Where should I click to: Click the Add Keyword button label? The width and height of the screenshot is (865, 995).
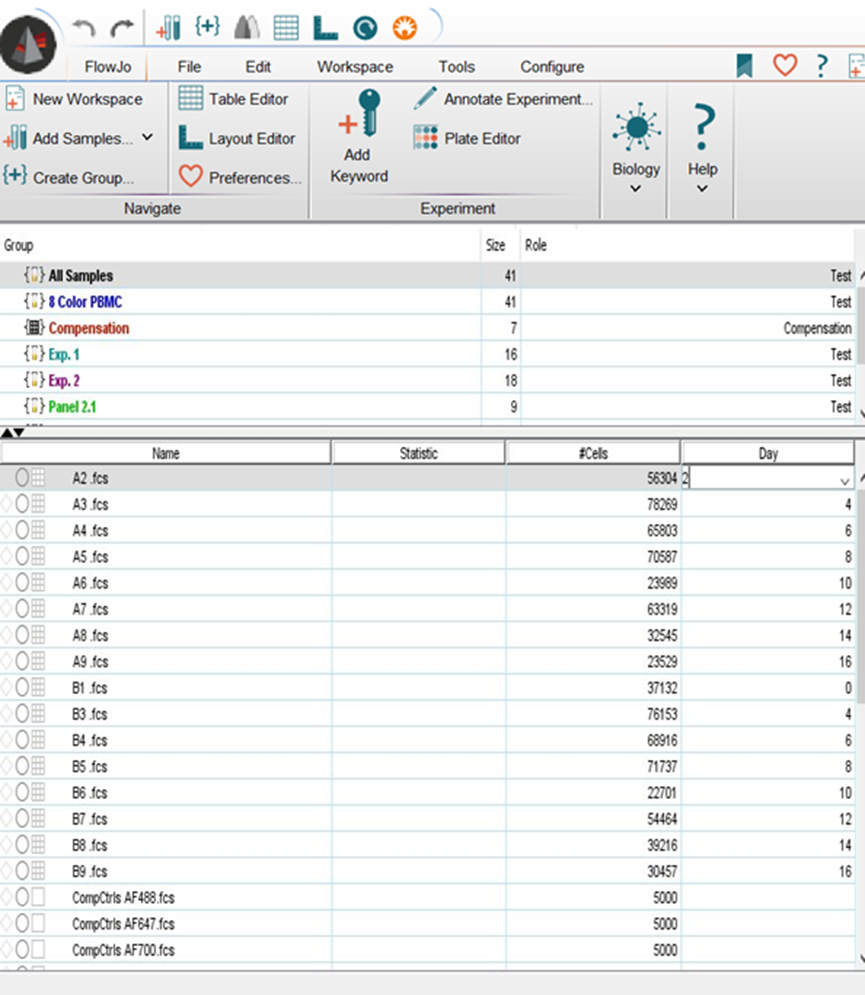(x=359, y=166)
